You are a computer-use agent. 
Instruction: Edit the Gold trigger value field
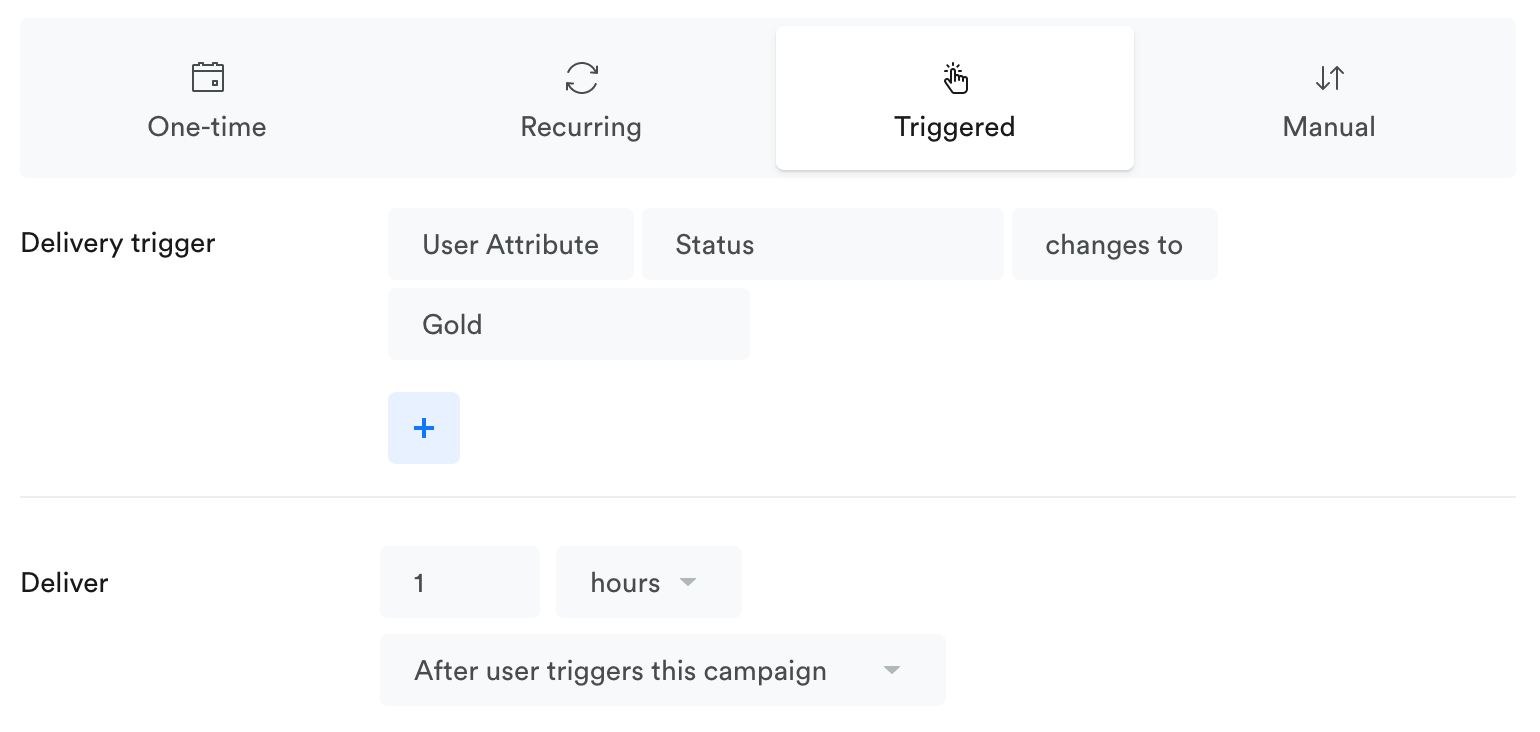coord(568,324)
